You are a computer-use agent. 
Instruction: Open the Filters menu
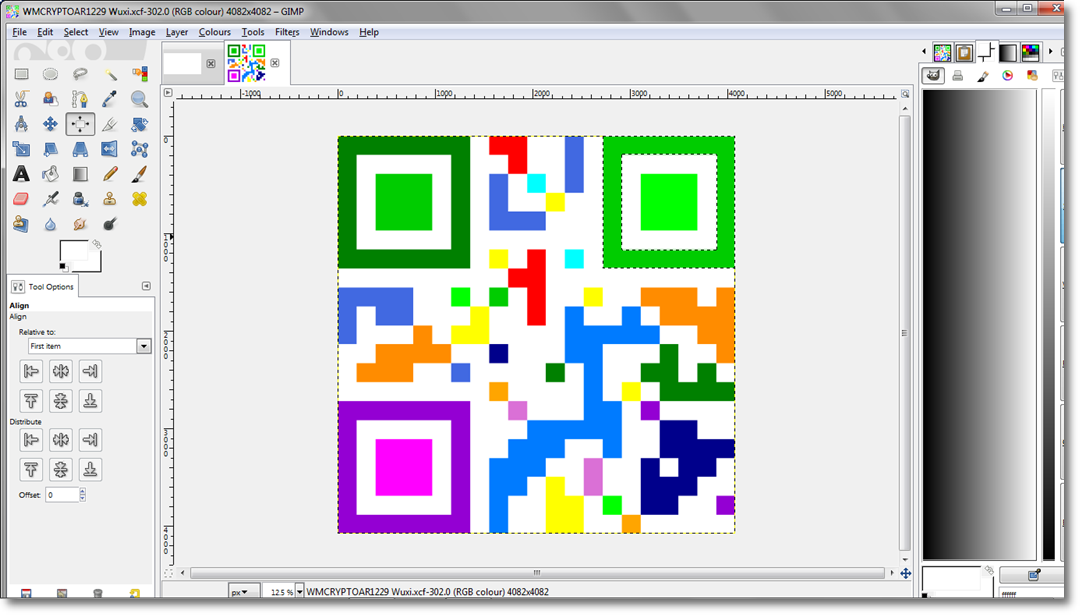coord(287,32)
